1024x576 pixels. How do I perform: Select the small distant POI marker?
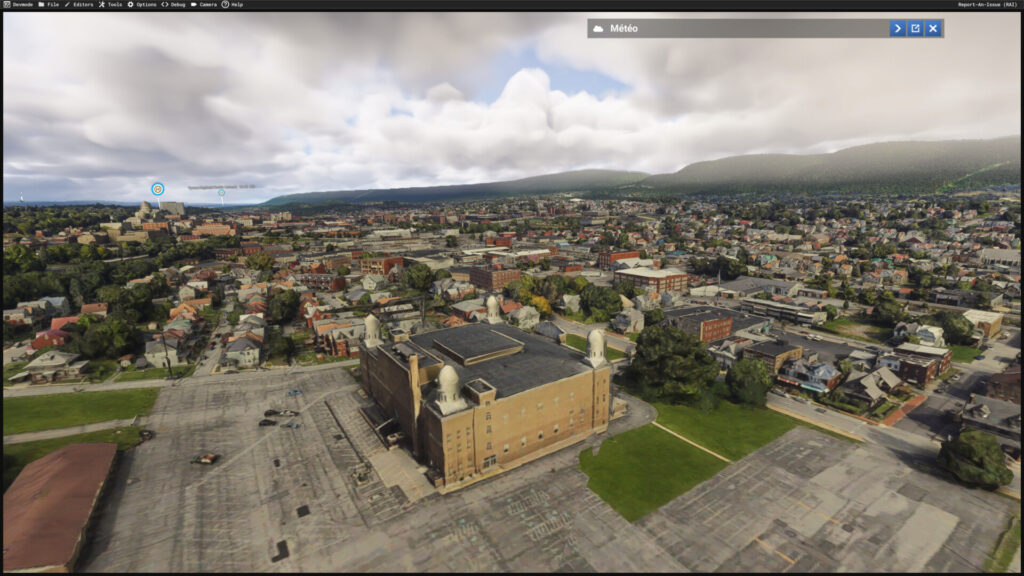pos(221,193)
